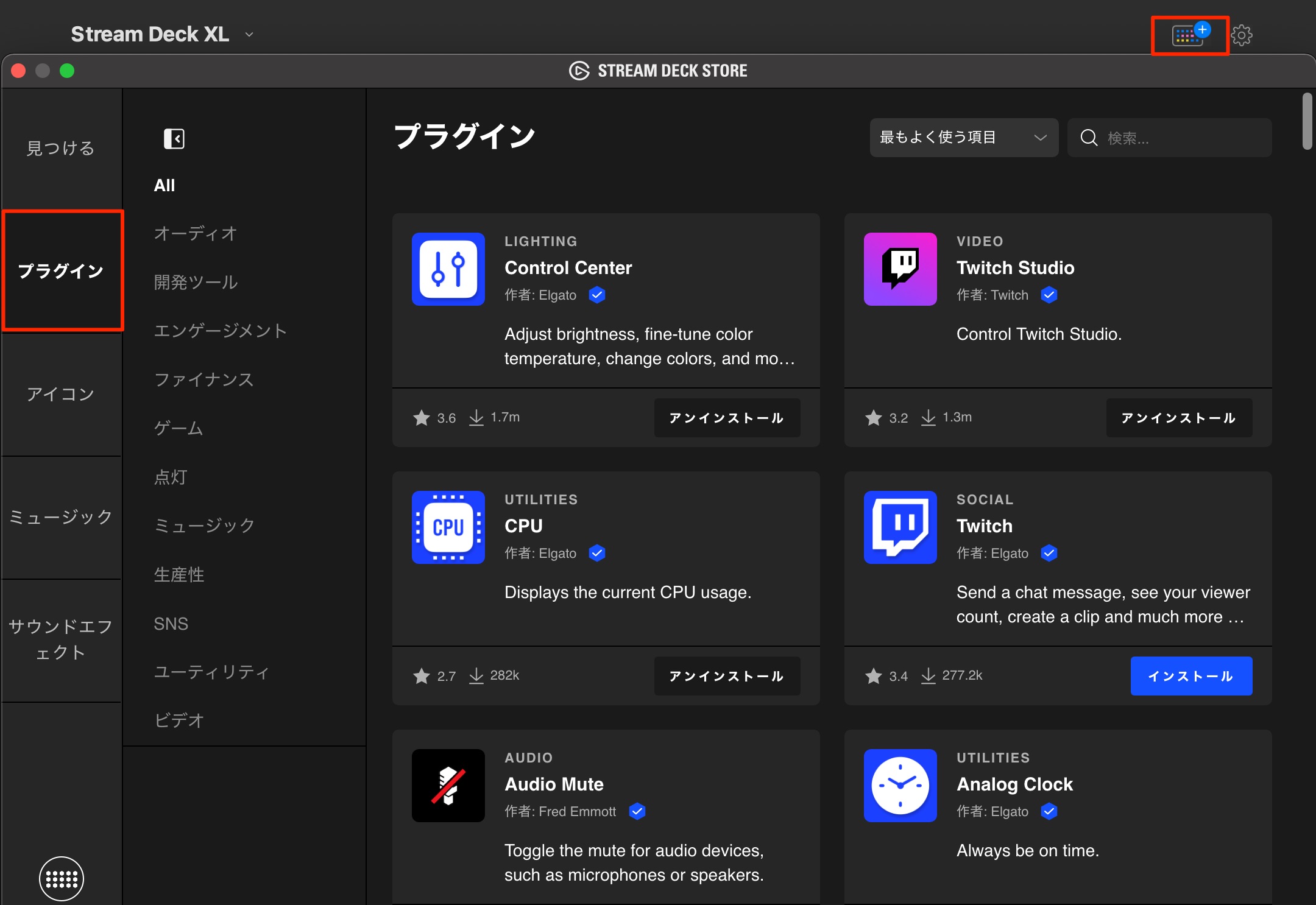Select the アイコン sidebar tab
The height and width of the screenshot is (905, 1316).
pyautogui.click(x=61, y=394)
